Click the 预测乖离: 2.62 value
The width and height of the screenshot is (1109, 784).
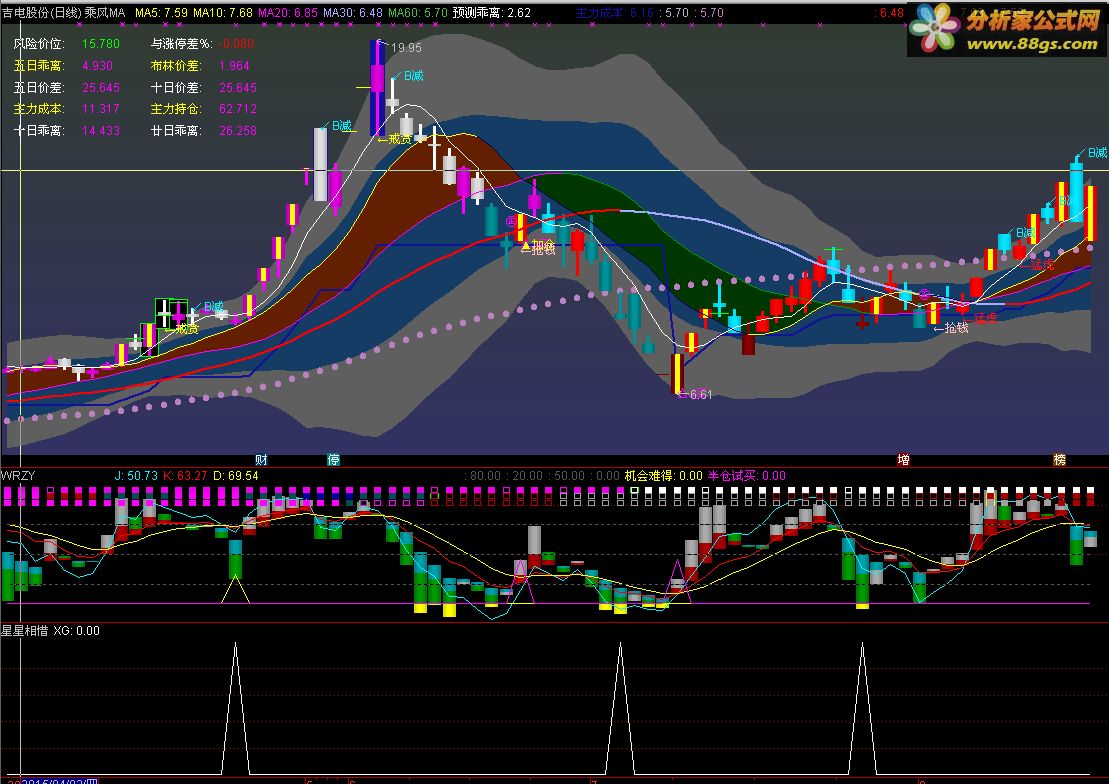[492, 13]
